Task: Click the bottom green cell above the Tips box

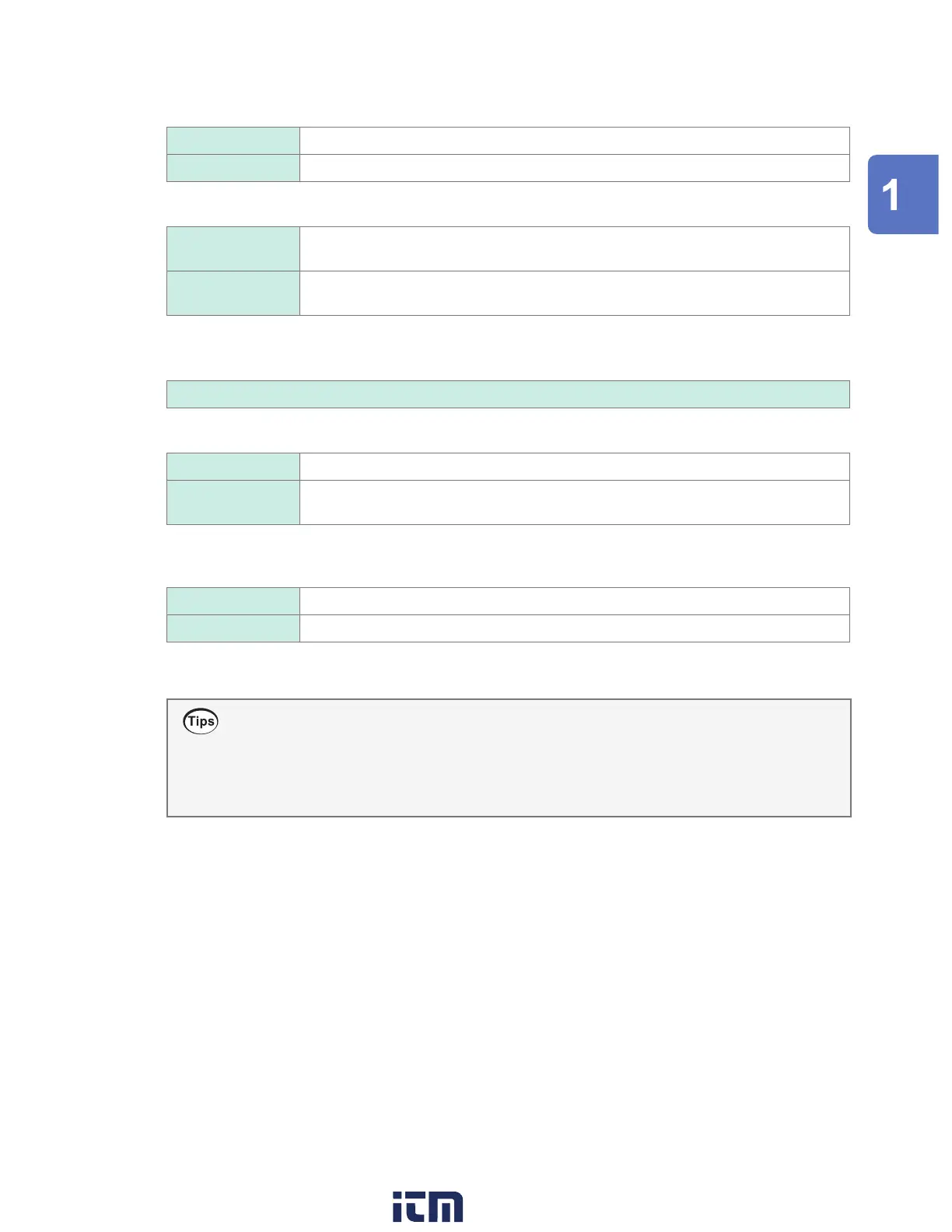Action: [233, 628]
